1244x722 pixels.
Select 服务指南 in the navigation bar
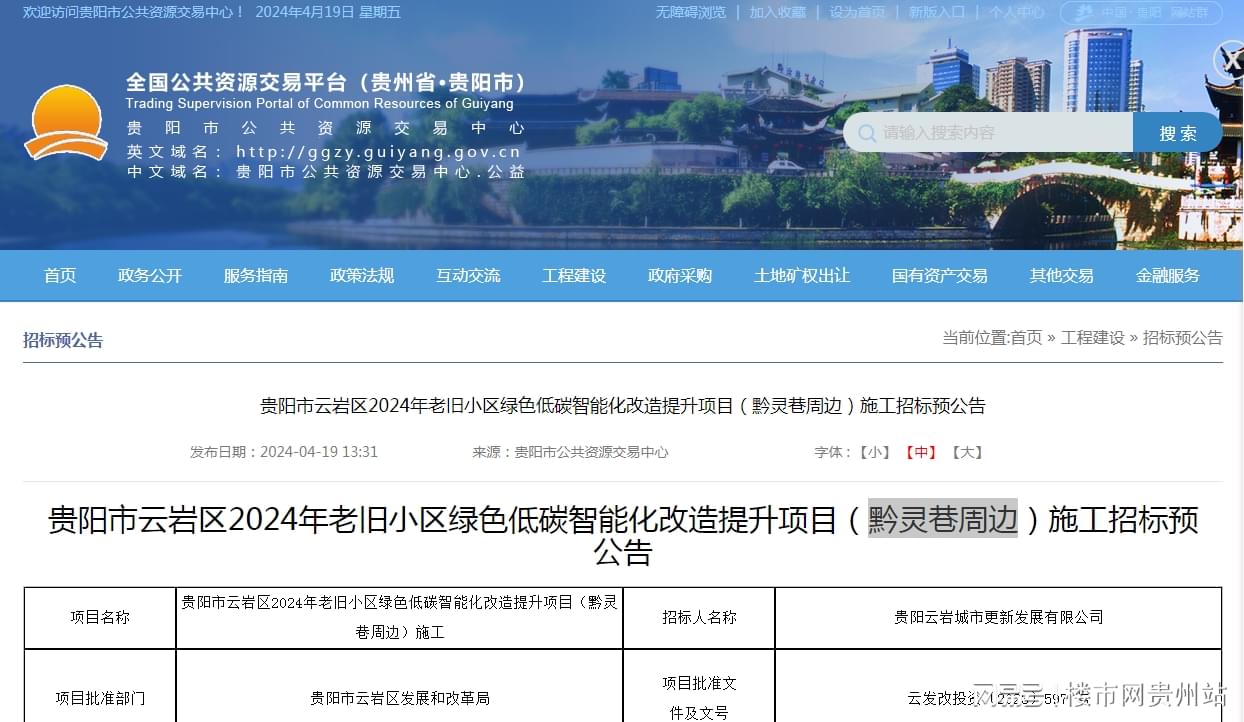click(x=256, y=276)
